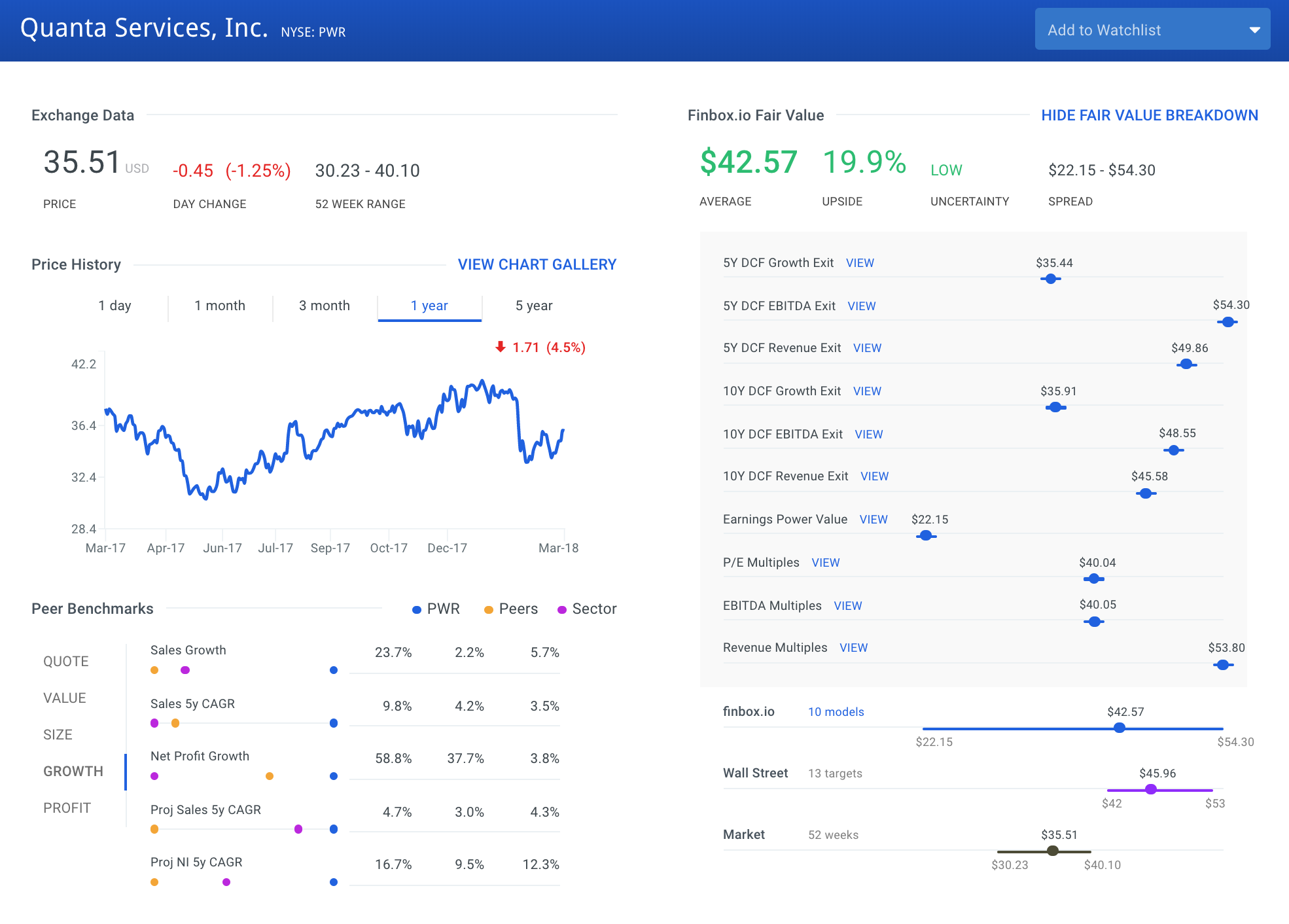
Task: Click the Net Profit Growth peers orange dot
Action: [270, 776]
